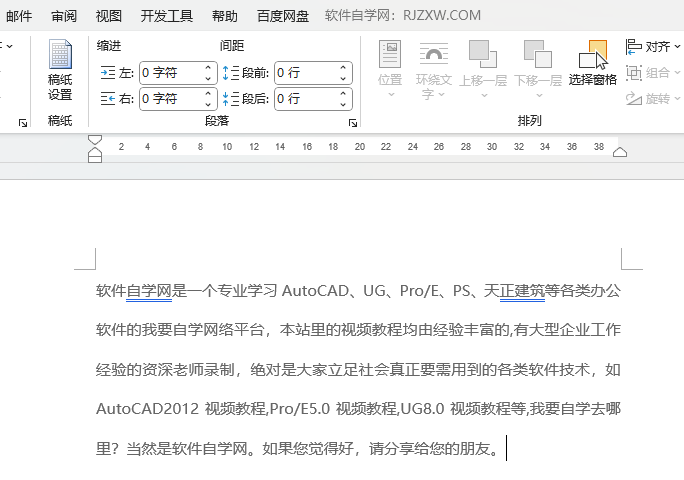Click the first line indent marker on ruler

coord(95,140)
